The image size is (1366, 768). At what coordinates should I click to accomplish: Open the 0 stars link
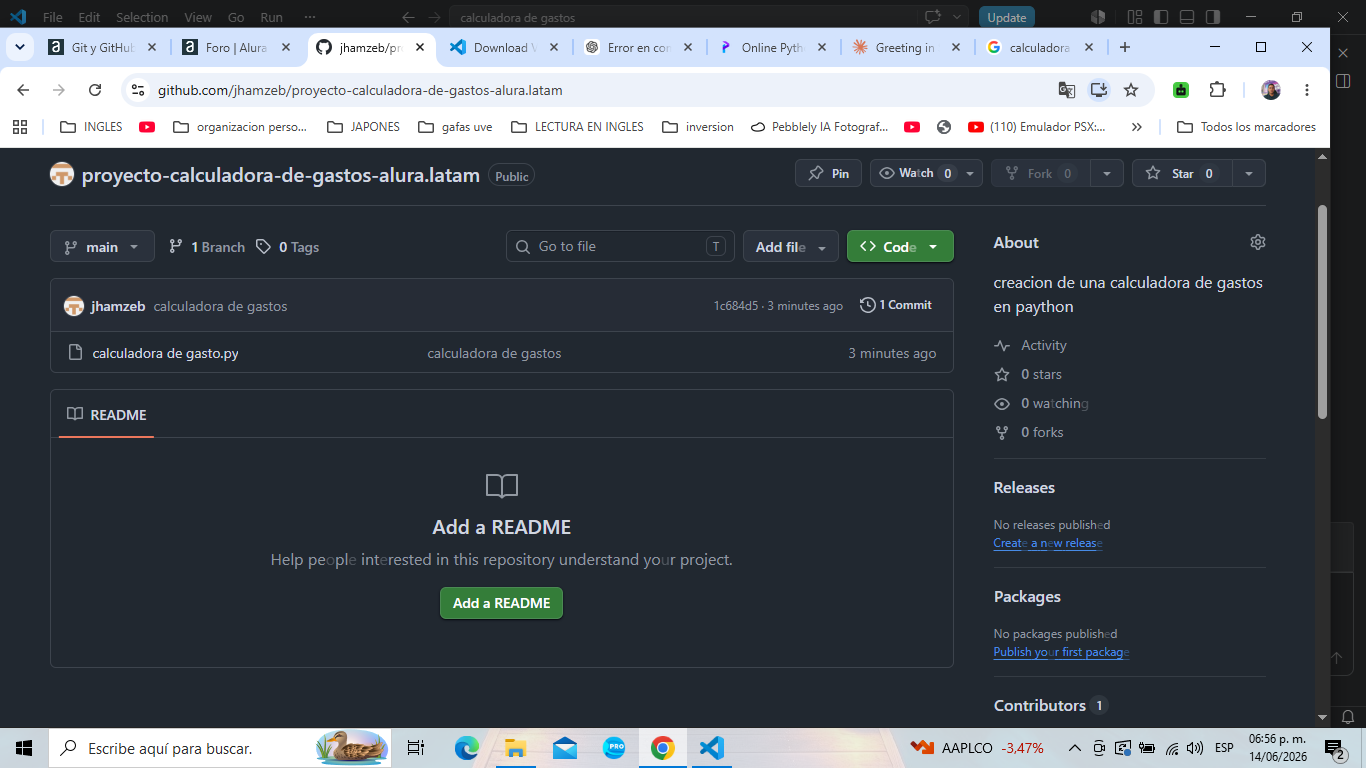pos(1028,374)
